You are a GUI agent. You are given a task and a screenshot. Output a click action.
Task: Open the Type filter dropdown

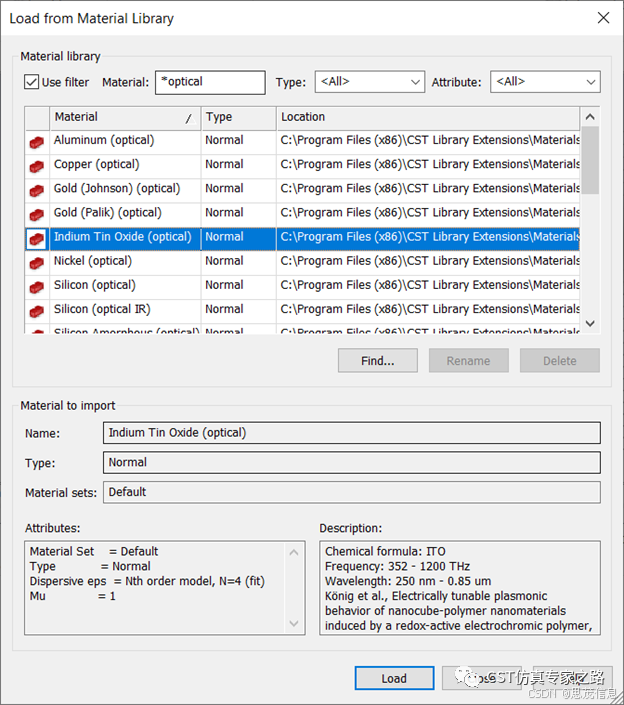coord(370,82)
